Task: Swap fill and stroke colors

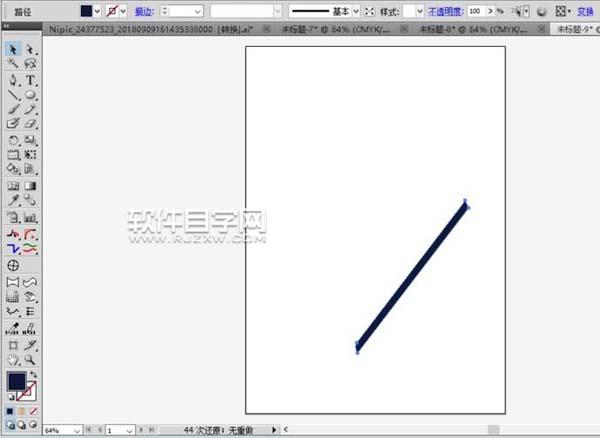Action: point(34,374)
